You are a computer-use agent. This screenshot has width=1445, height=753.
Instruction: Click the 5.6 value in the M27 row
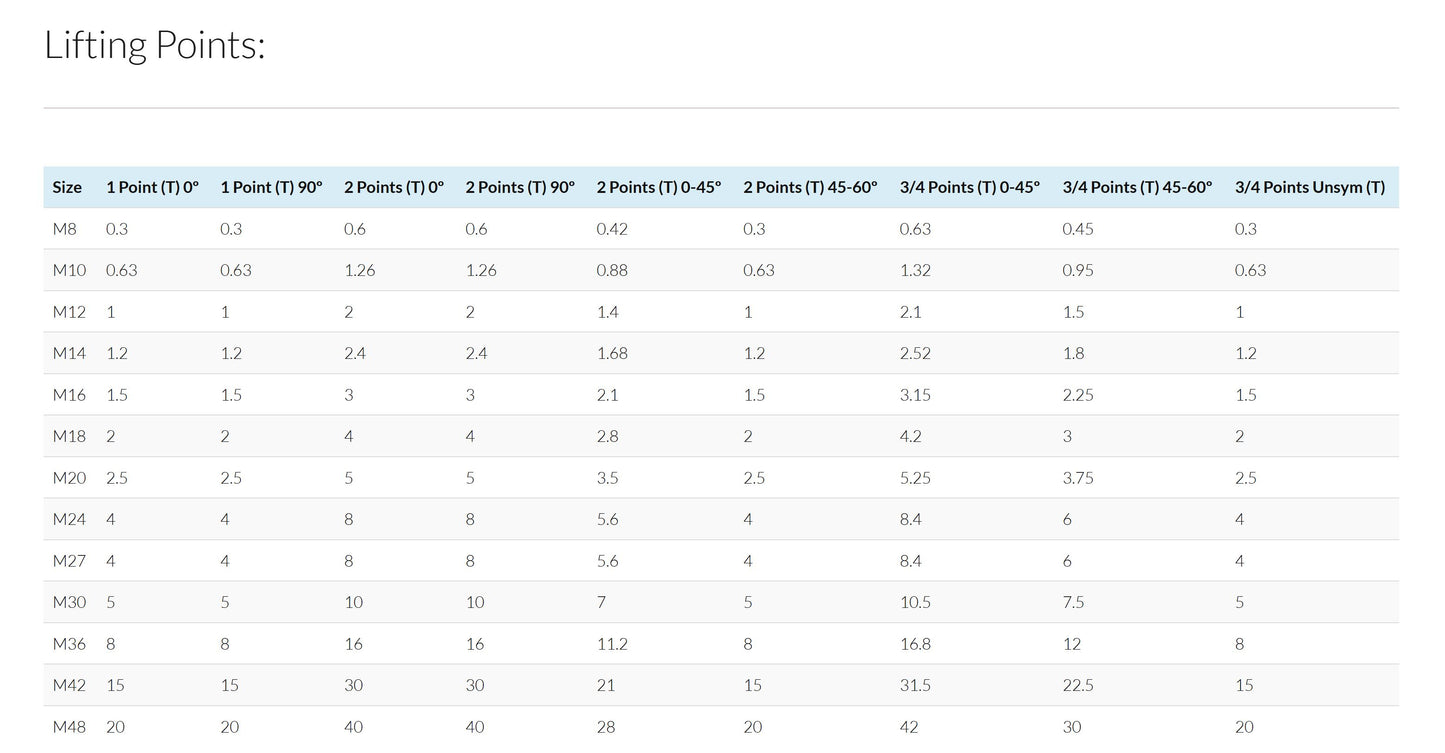pyautogui.click(x=607, y=561)
